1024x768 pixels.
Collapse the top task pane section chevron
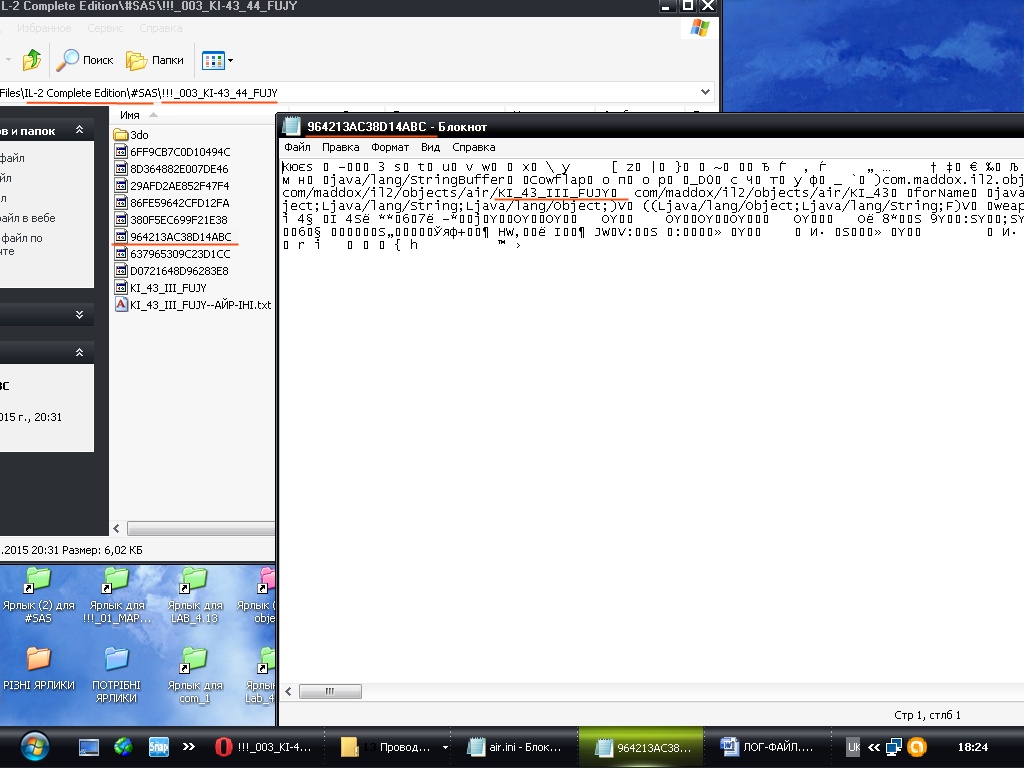tap(80, 130)
